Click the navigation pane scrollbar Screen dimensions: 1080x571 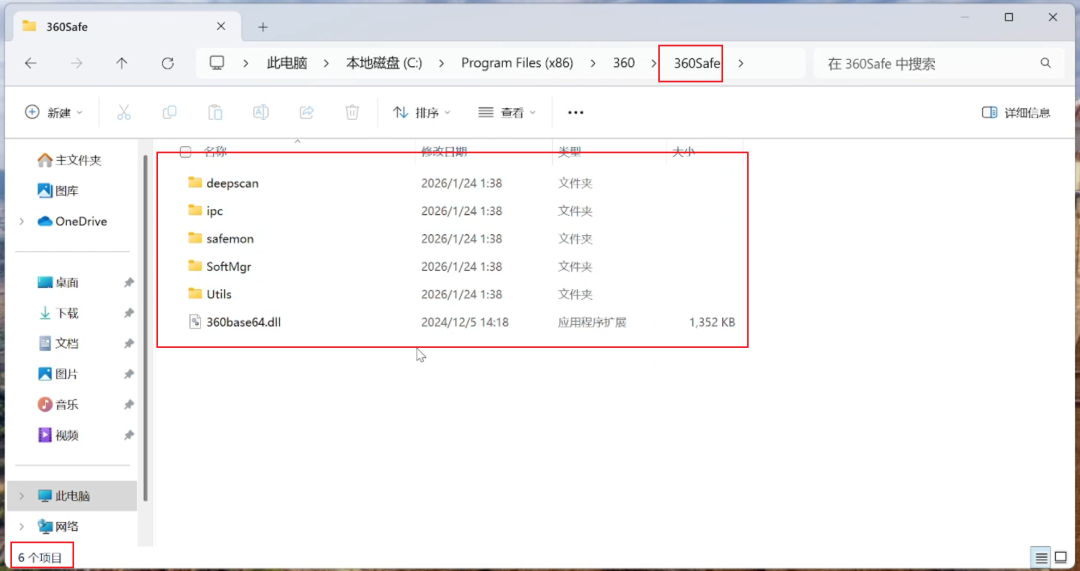coord(145,328)
